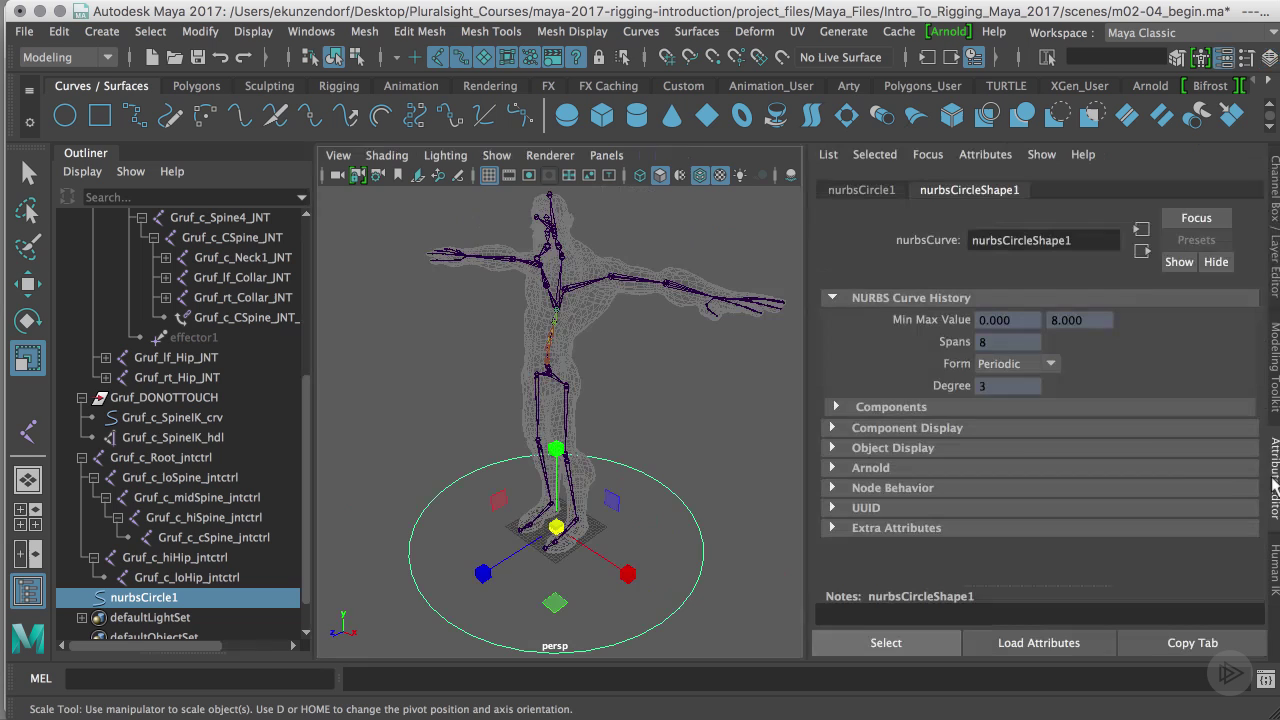Expand the Components section
The height and width of the screenshot is (720, 1280).
836,407
